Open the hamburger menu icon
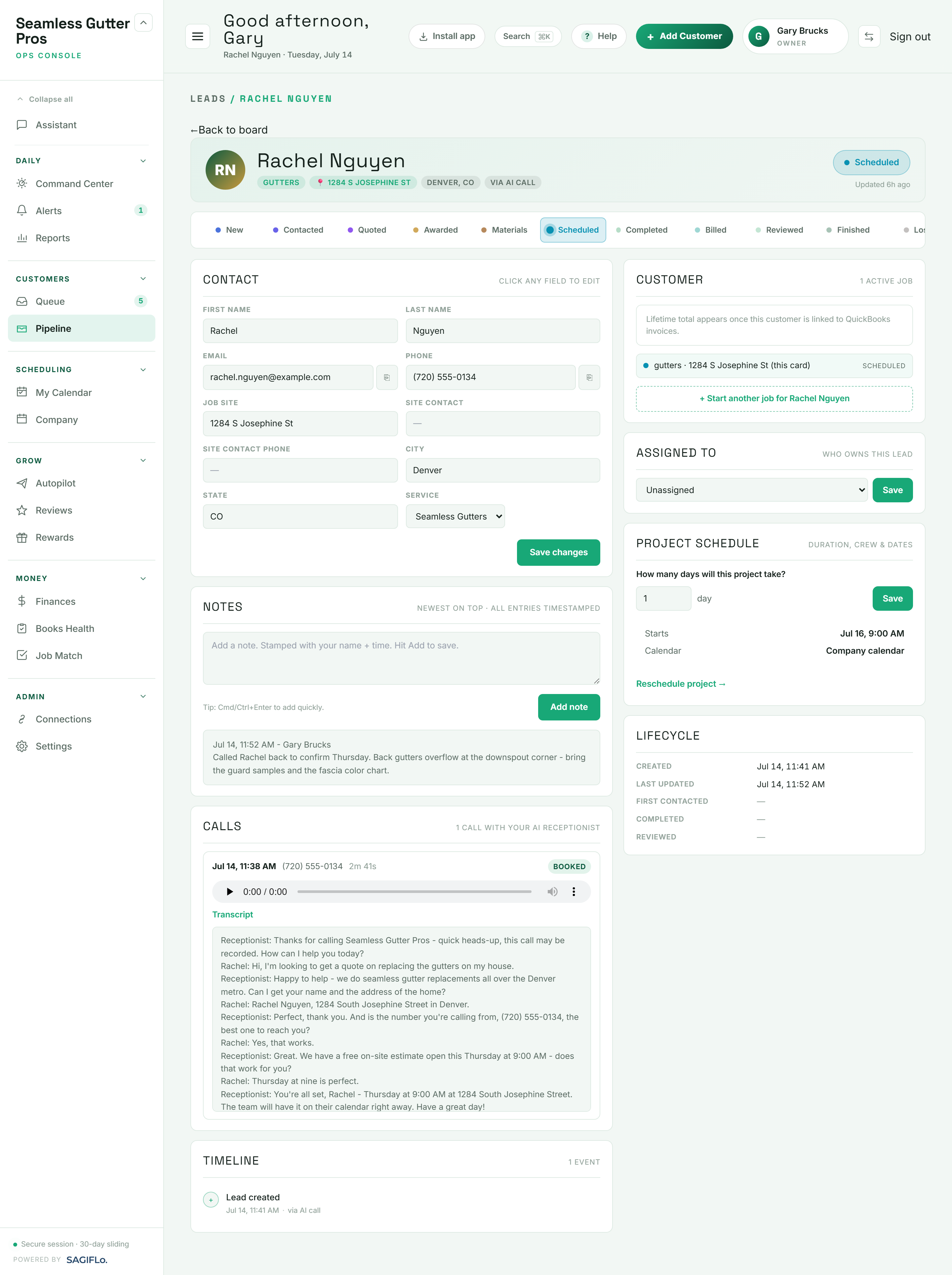This screenshot has height=1275, width=952. coord(197,36)
